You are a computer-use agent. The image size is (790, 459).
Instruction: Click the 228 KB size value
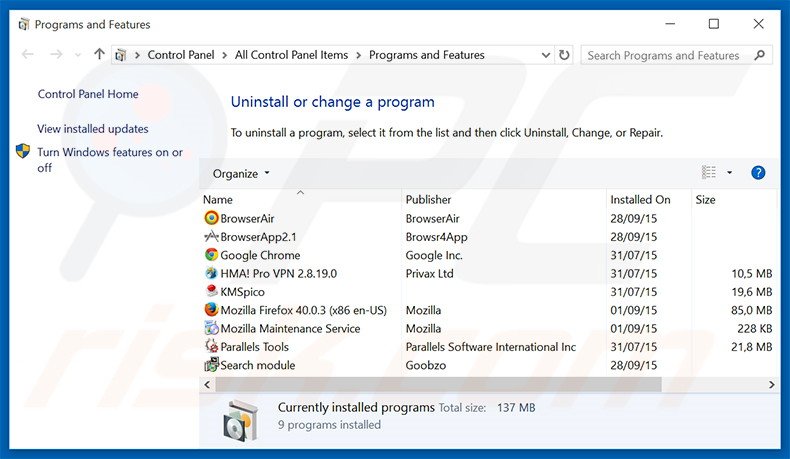click(x=755, y=329)
